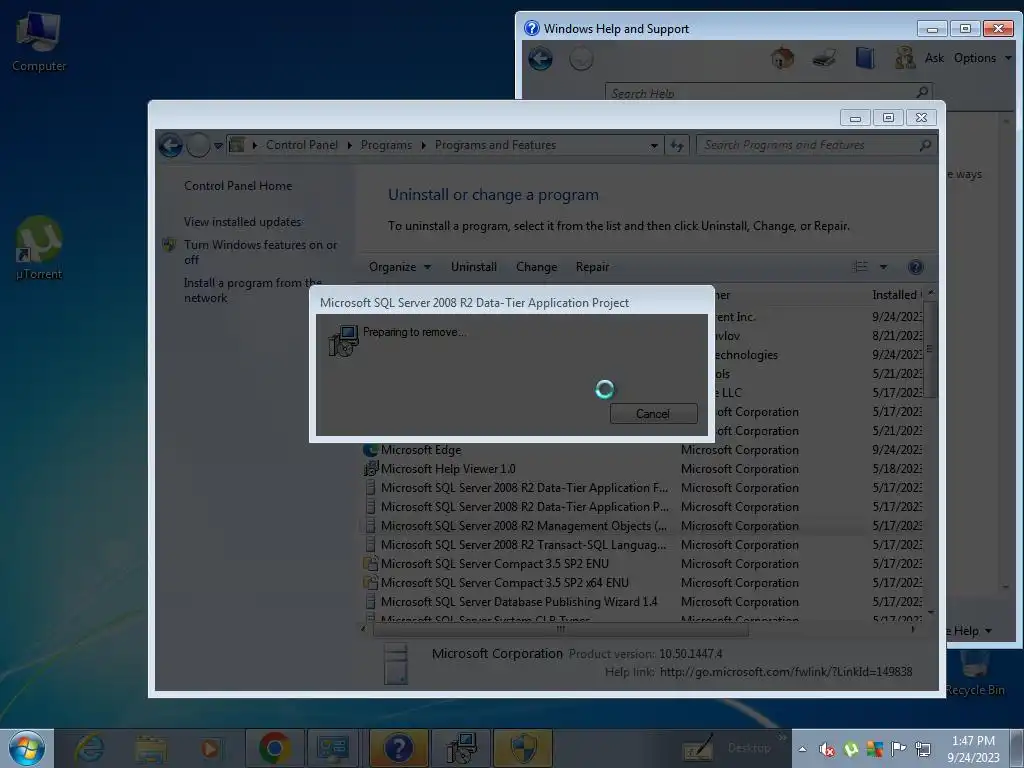Switch to Control Panel taskbar button
Screen dimensions: 1024x768
click(x=332, y=748)
